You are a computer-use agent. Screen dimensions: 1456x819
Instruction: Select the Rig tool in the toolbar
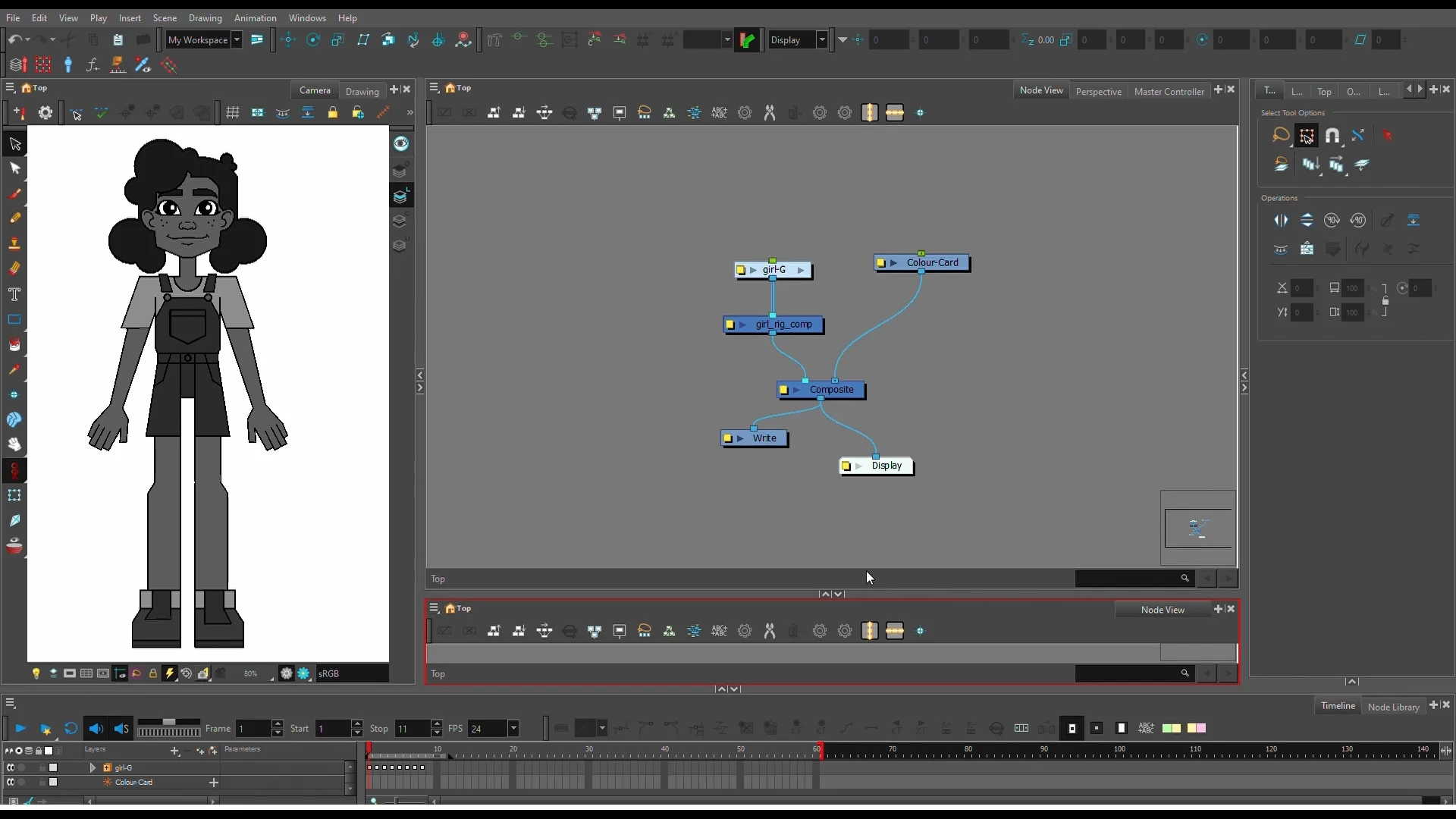coord(15,470)
